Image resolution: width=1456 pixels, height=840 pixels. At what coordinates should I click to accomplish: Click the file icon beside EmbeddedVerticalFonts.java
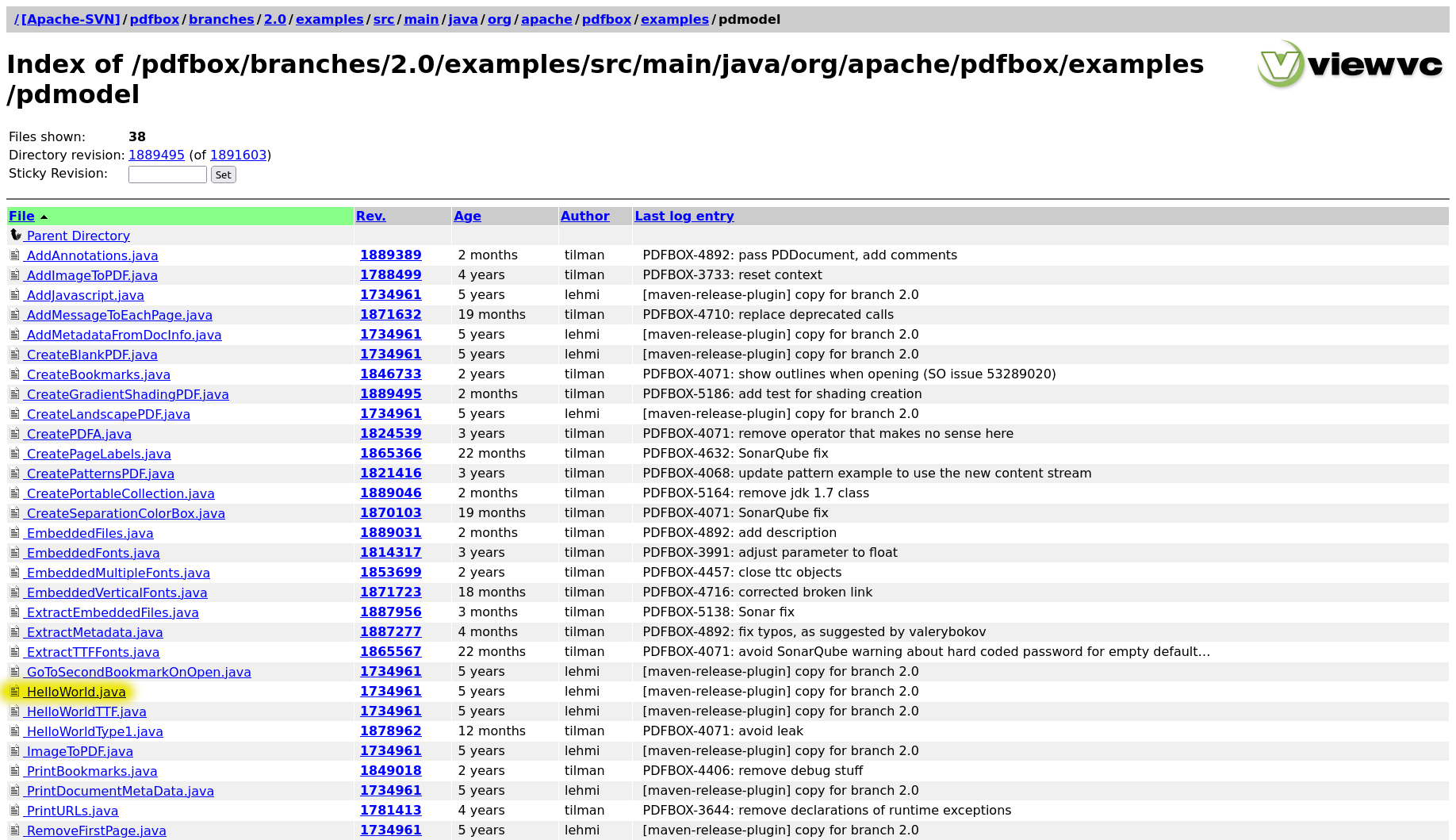15,592
